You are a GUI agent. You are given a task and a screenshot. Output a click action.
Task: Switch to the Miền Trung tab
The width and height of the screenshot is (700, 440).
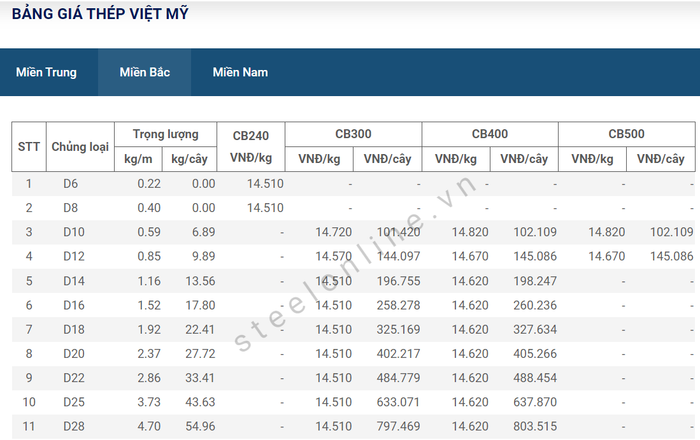click(x=46, y=72)
